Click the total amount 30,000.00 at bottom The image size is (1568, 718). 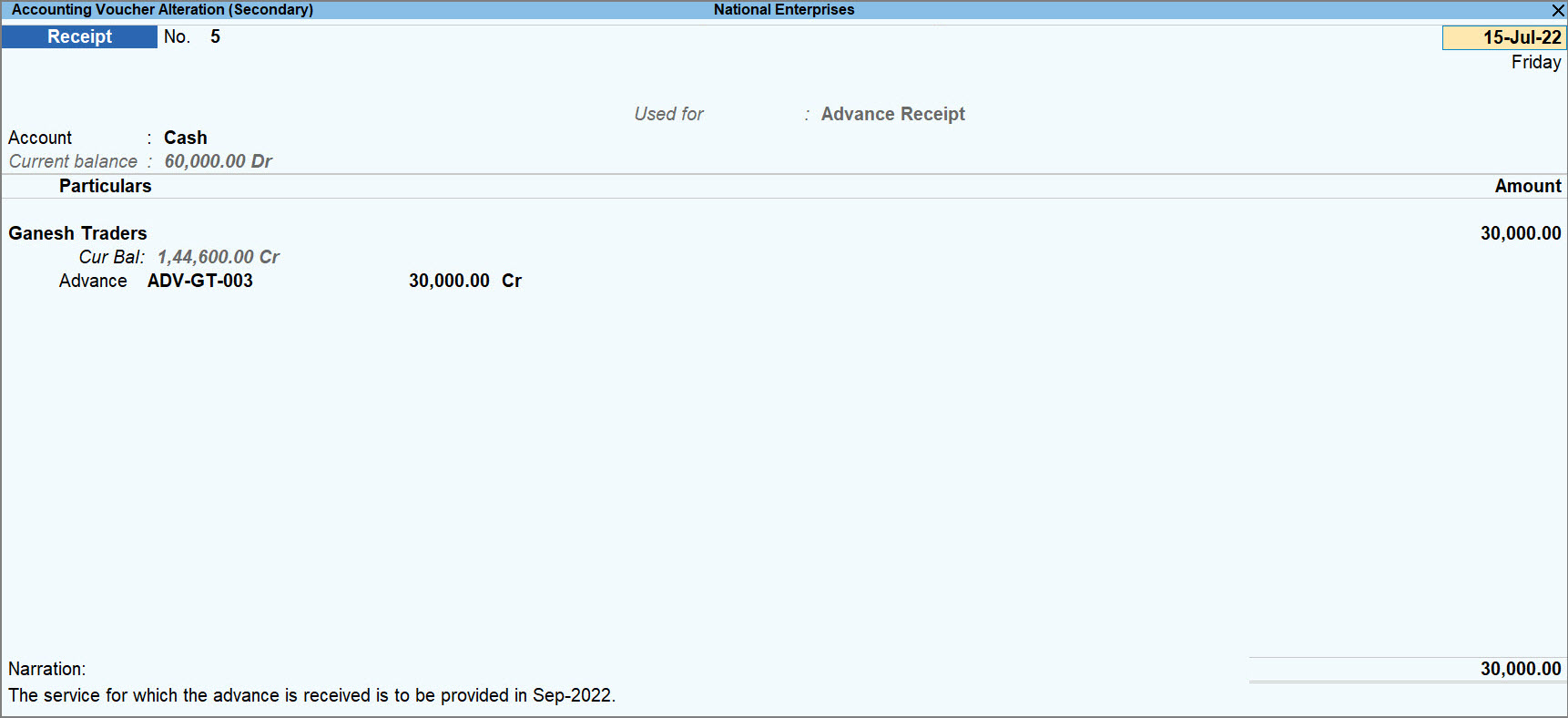tap(1521, 669)
